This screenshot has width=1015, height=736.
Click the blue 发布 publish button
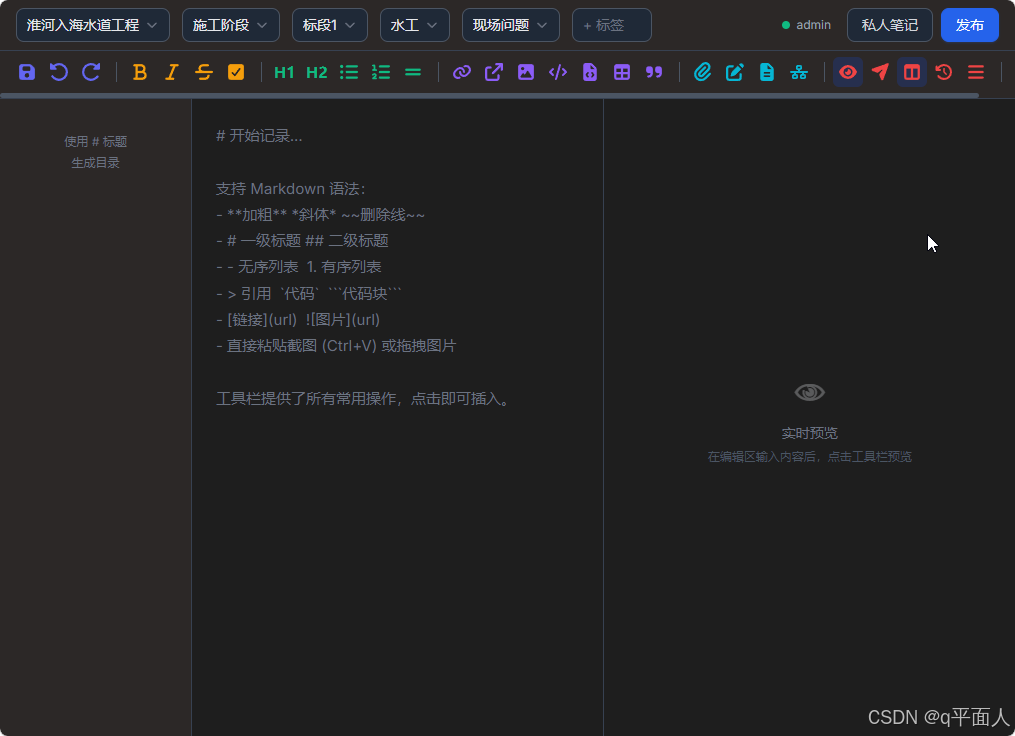[970, 25]
